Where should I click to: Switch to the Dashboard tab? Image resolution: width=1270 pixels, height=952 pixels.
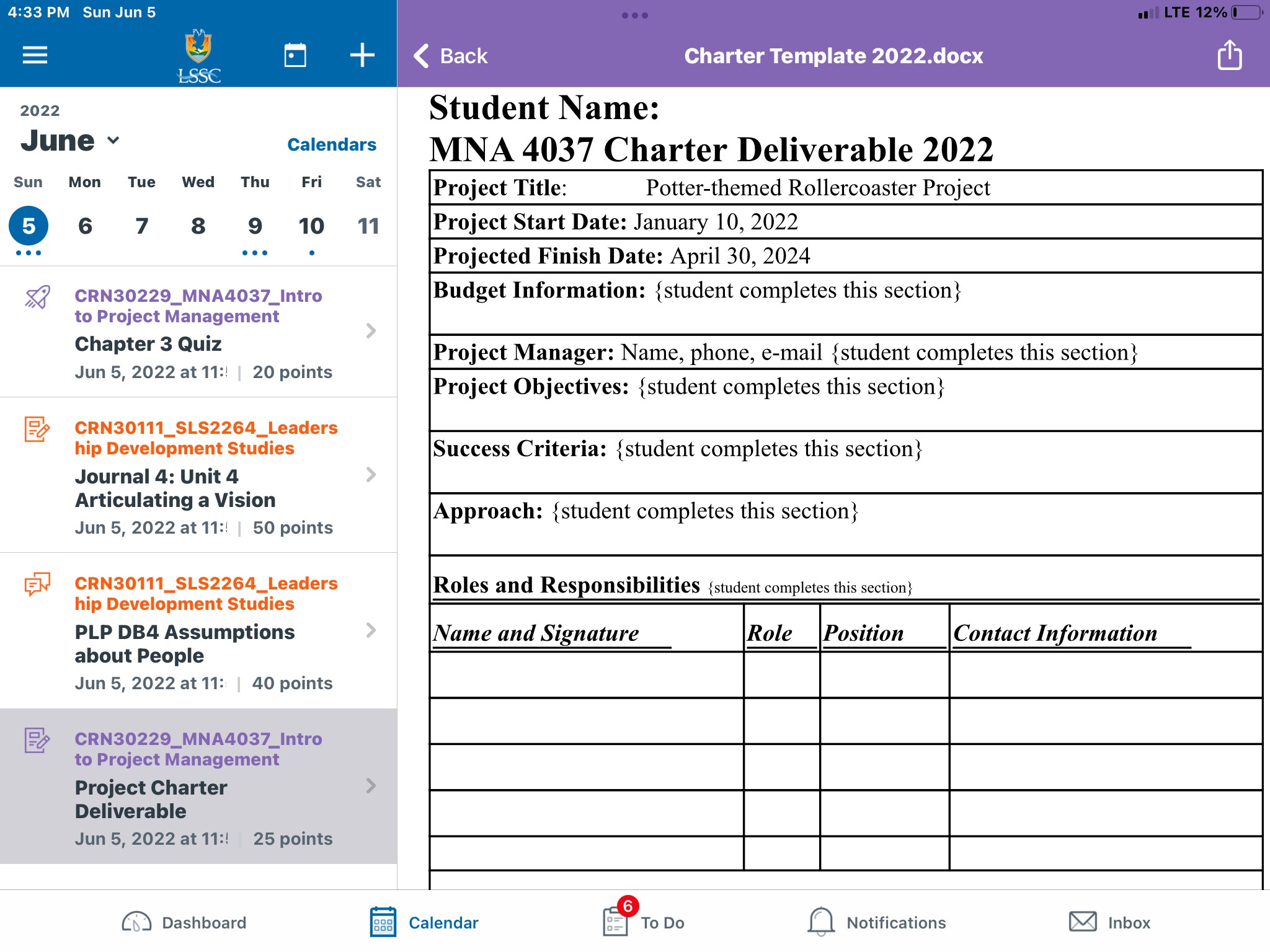pyautogui.click(x=184, y=922)
